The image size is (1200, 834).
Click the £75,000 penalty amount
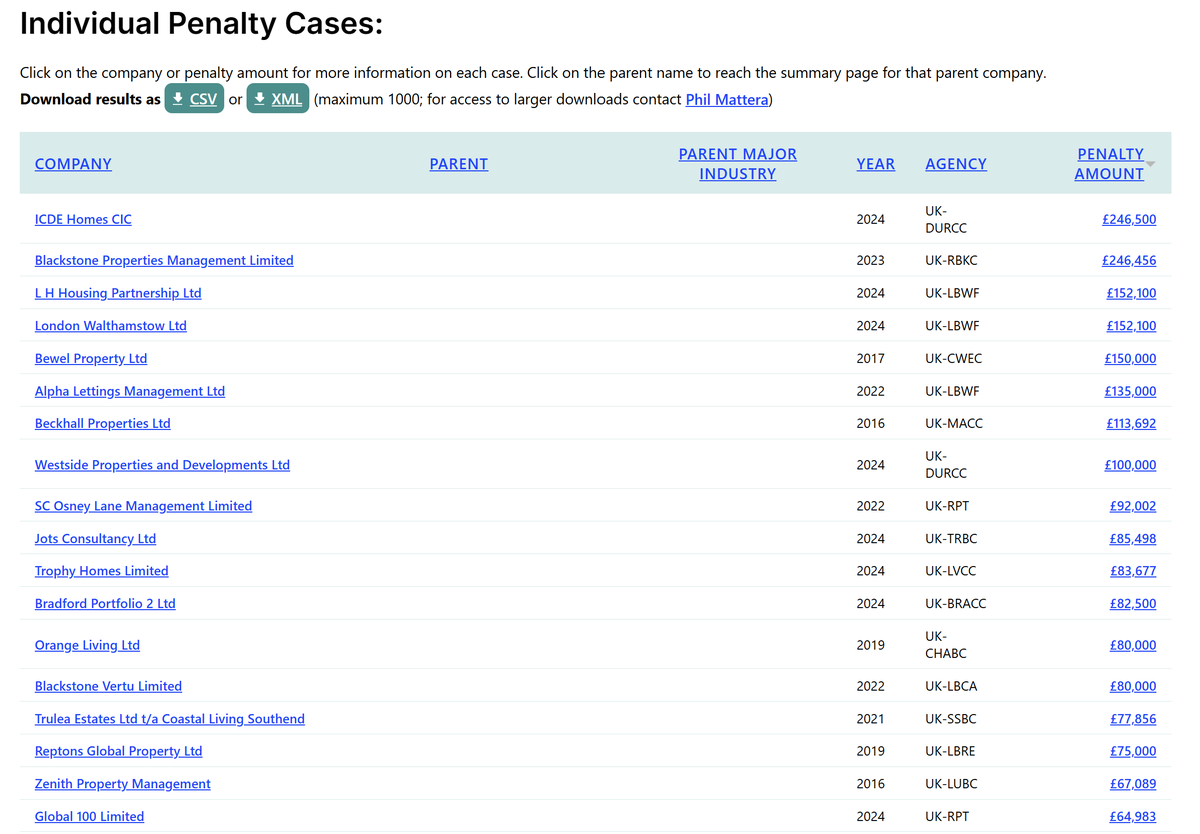click(1133, 751)
